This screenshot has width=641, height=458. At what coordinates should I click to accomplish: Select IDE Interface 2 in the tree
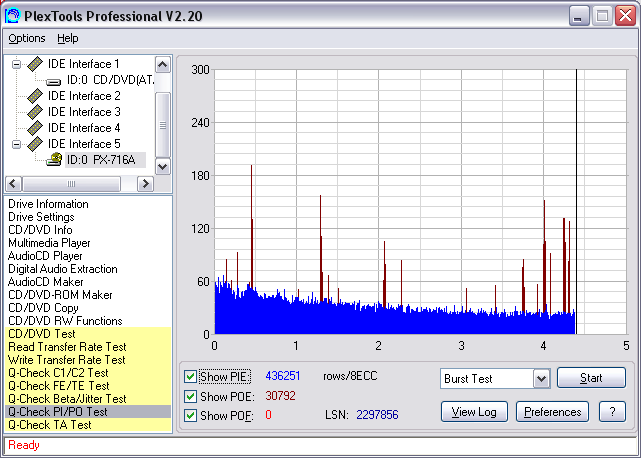coord(84,96)
